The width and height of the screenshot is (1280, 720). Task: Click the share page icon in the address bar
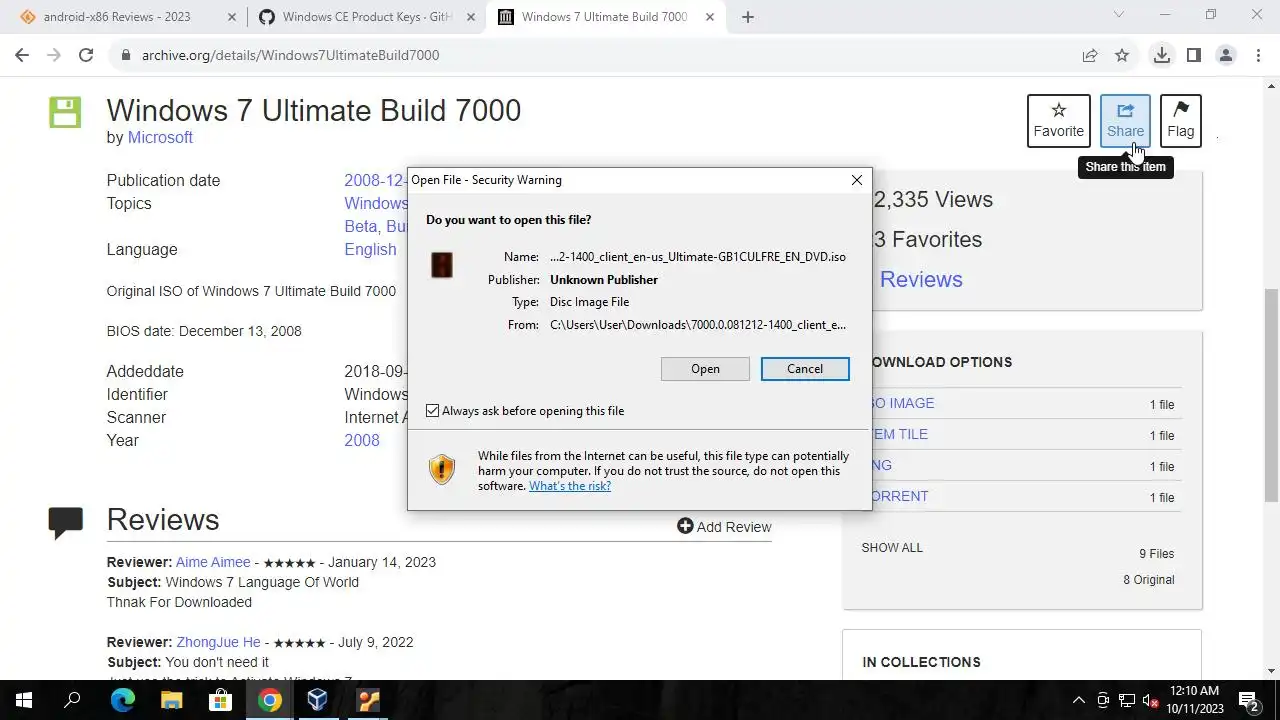point(1090,55)
